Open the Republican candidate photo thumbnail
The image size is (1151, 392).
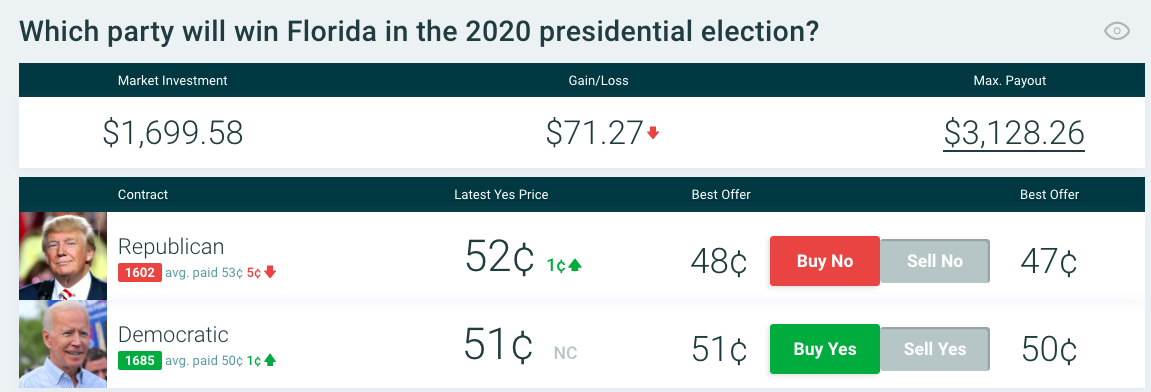63,256
